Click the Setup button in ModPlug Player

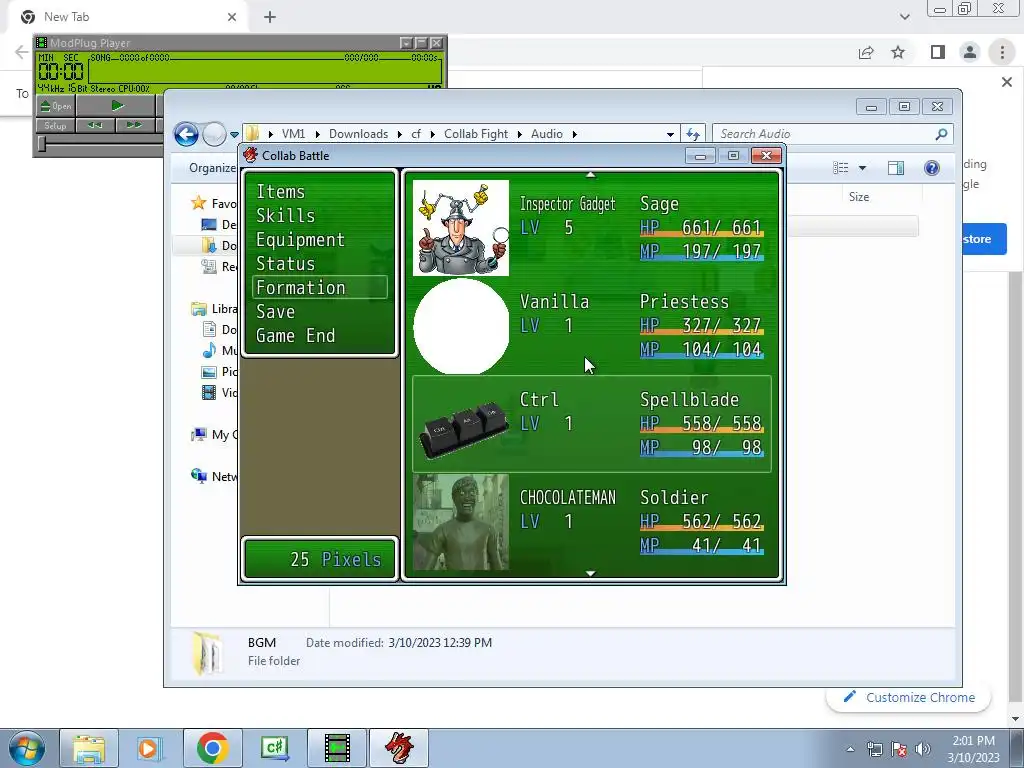(x=55, y=125)
